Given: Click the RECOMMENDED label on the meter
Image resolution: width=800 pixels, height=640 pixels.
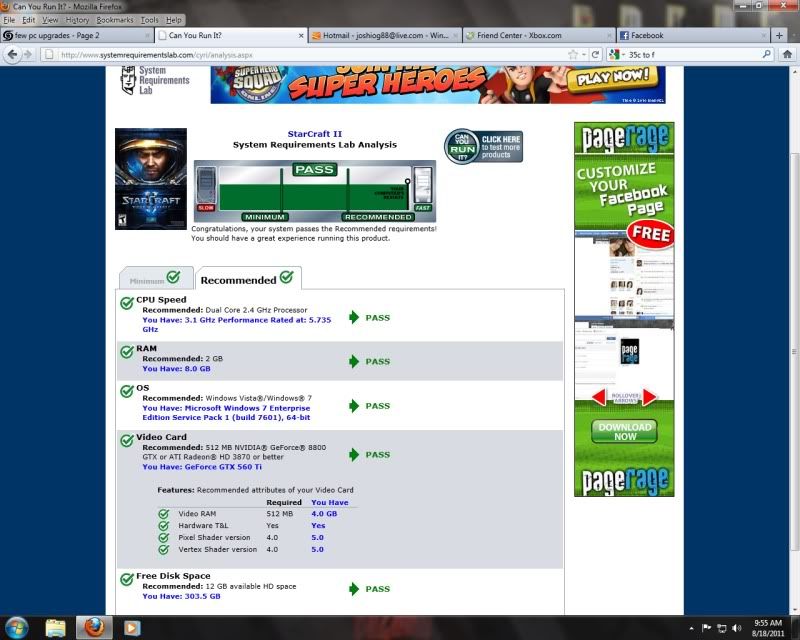Looking at the screenshot, I should (x=378, y=217).
